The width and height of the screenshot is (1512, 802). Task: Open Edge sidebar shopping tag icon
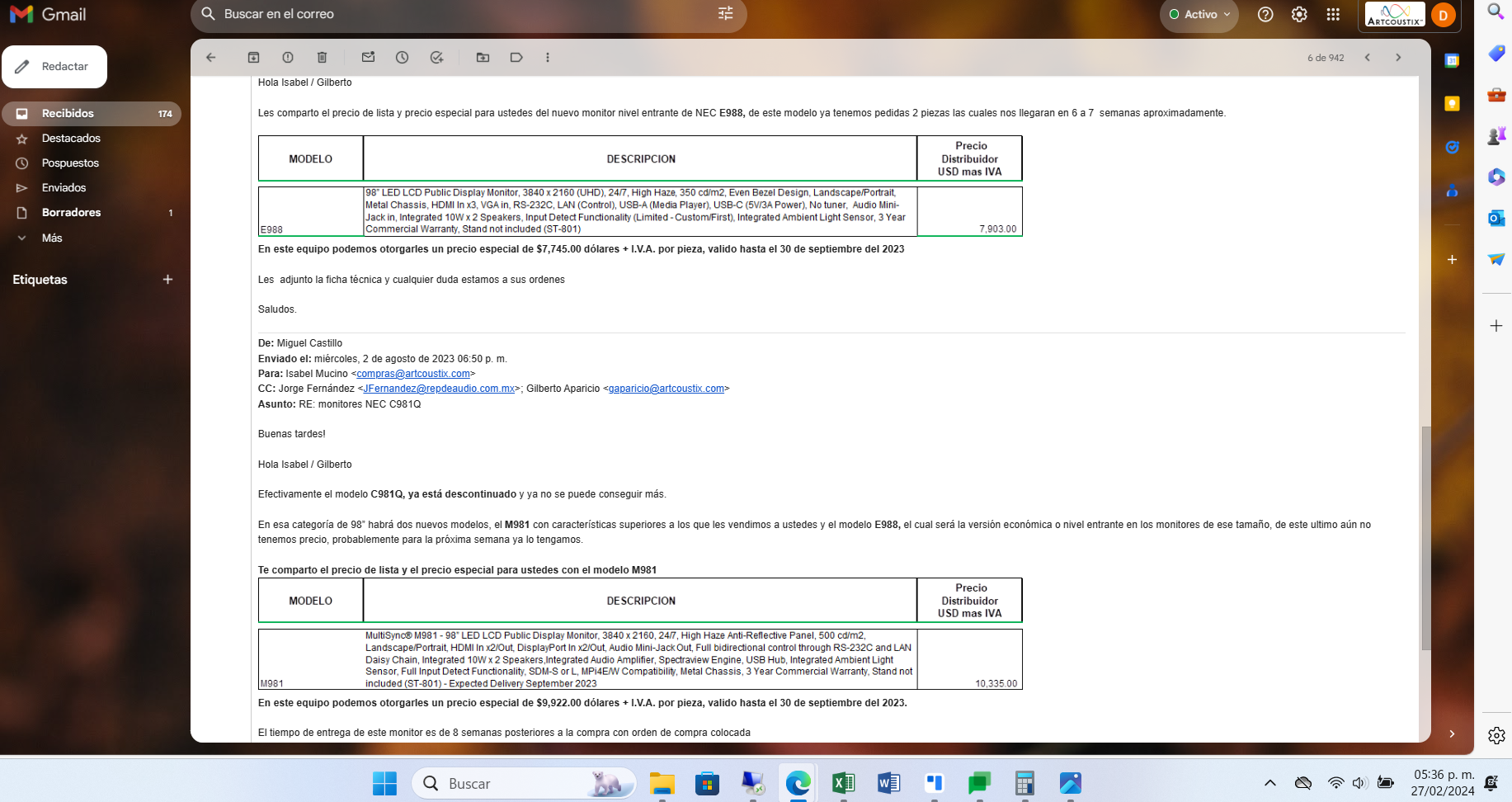[x=1496, y=53]
